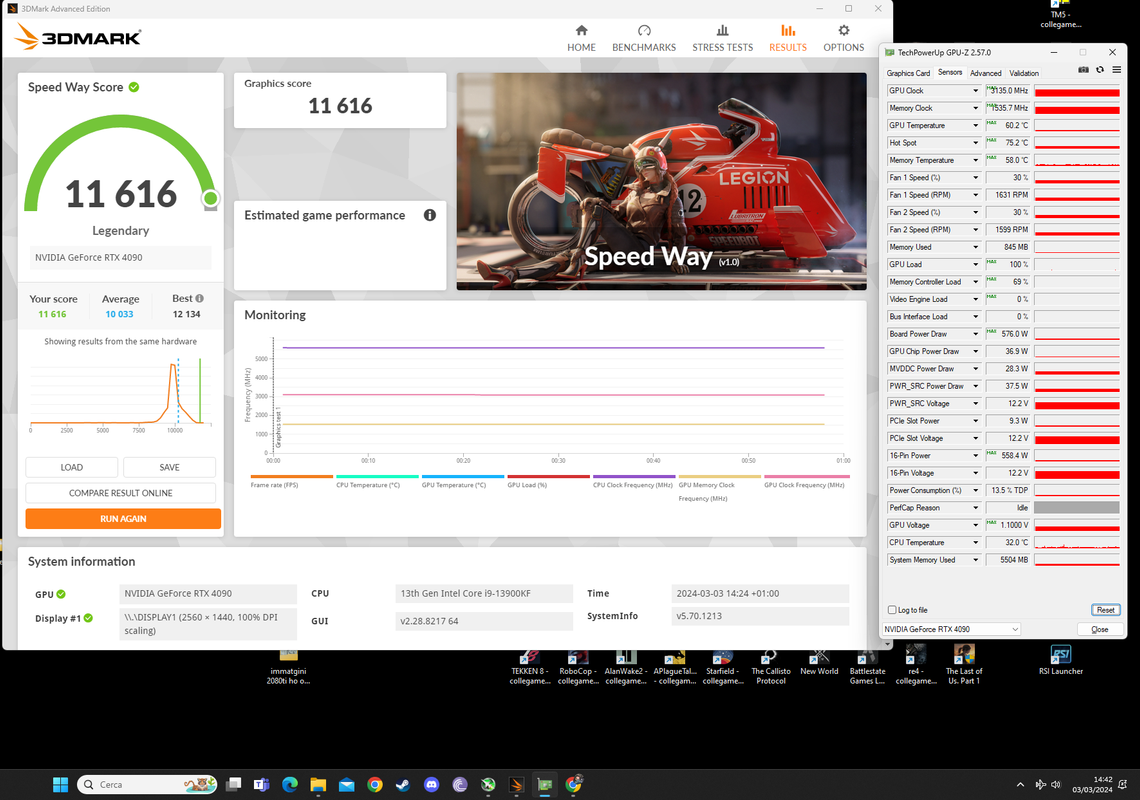The image size is (1140, 800).
Task: Open the re4 desktop shortcut
Action: pos(916,668)
